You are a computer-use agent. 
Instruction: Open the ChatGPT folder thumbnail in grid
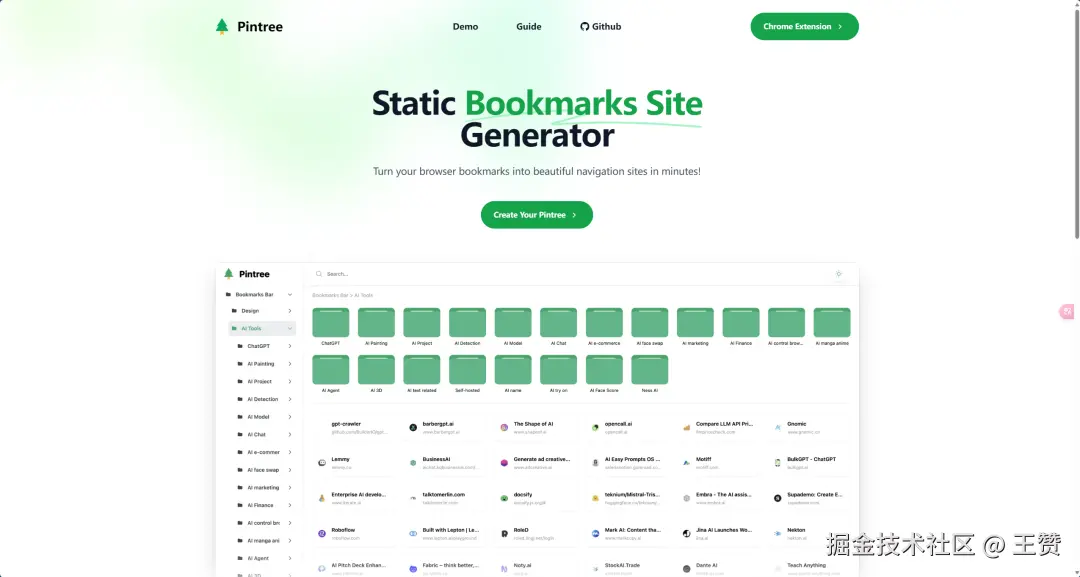coord(331,322)
